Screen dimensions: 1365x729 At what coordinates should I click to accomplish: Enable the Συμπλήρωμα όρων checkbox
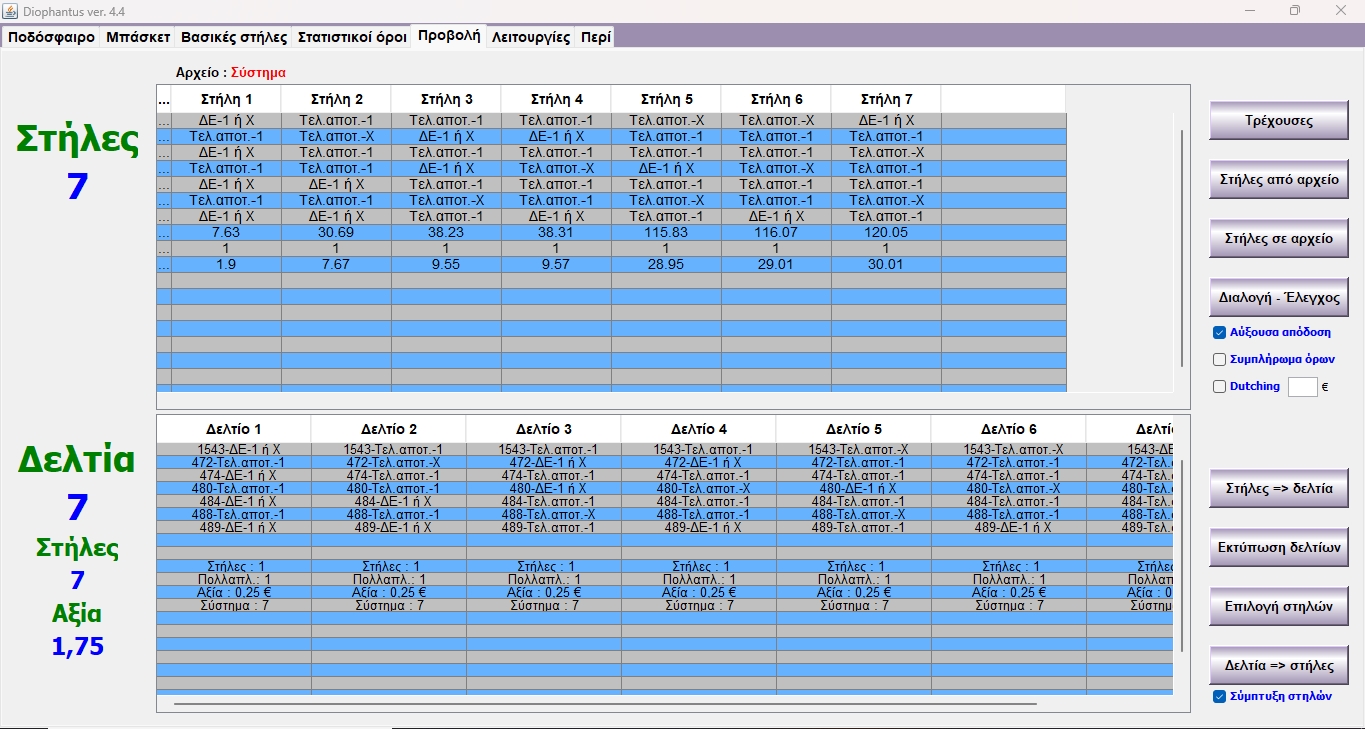(1219, 359)
